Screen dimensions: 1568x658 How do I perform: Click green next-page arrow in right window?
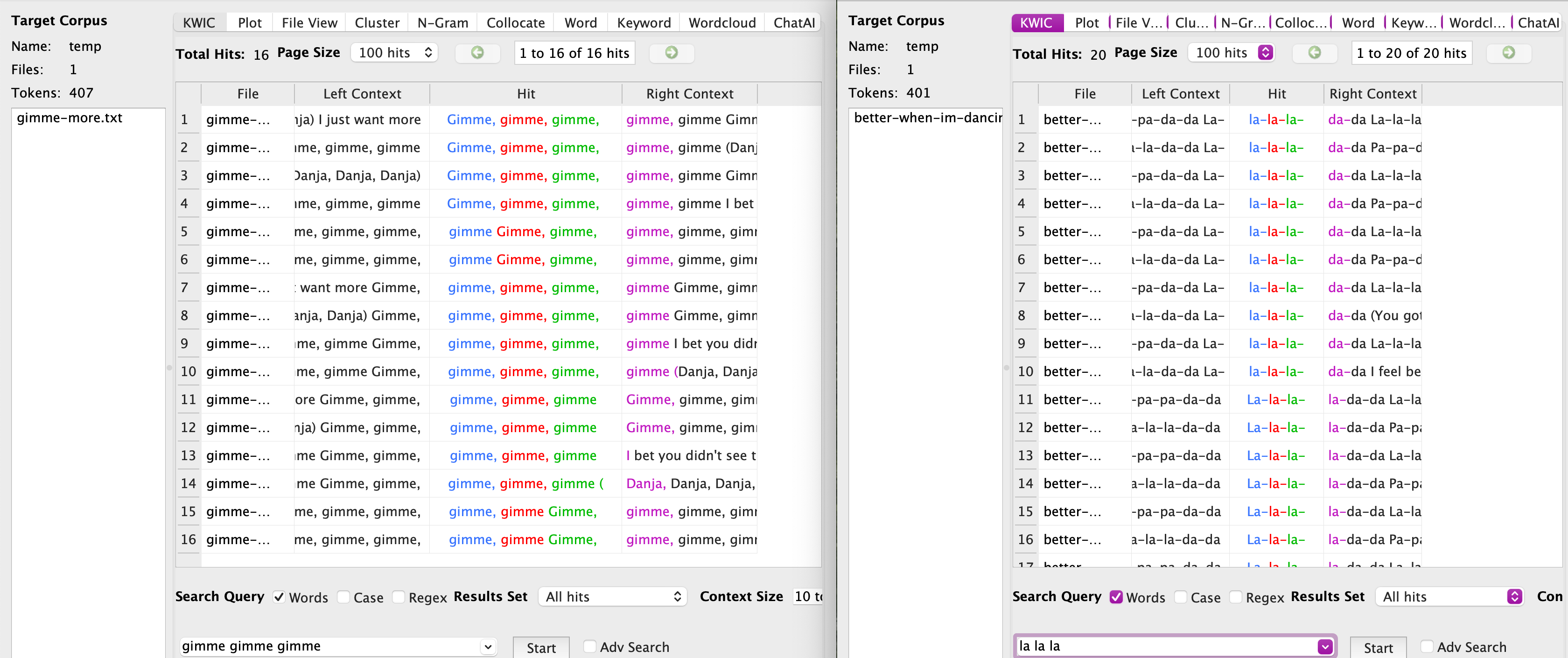(1508, 53)
